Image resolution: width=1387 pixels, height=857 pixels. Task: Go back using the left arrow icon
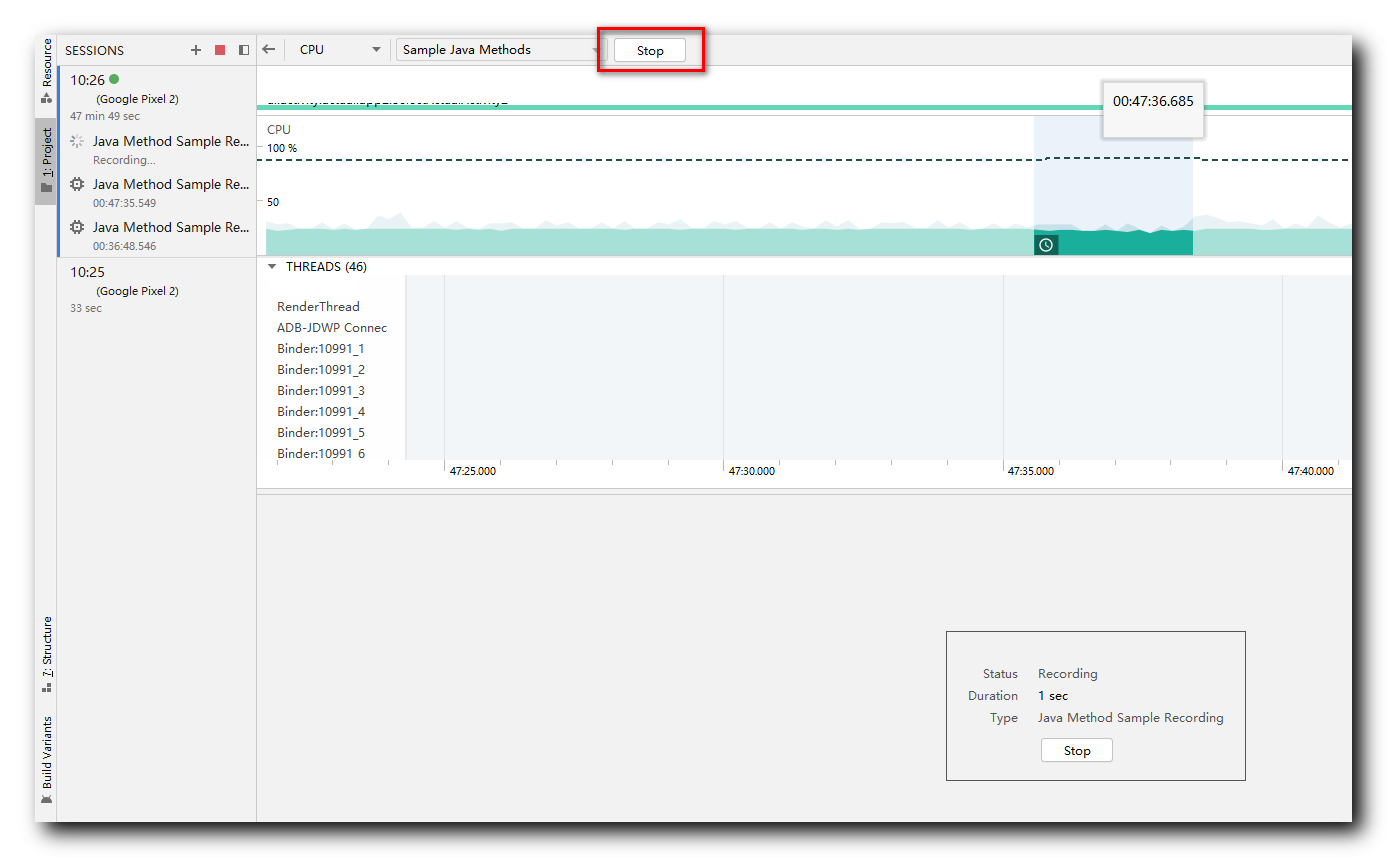pos(268,49)
